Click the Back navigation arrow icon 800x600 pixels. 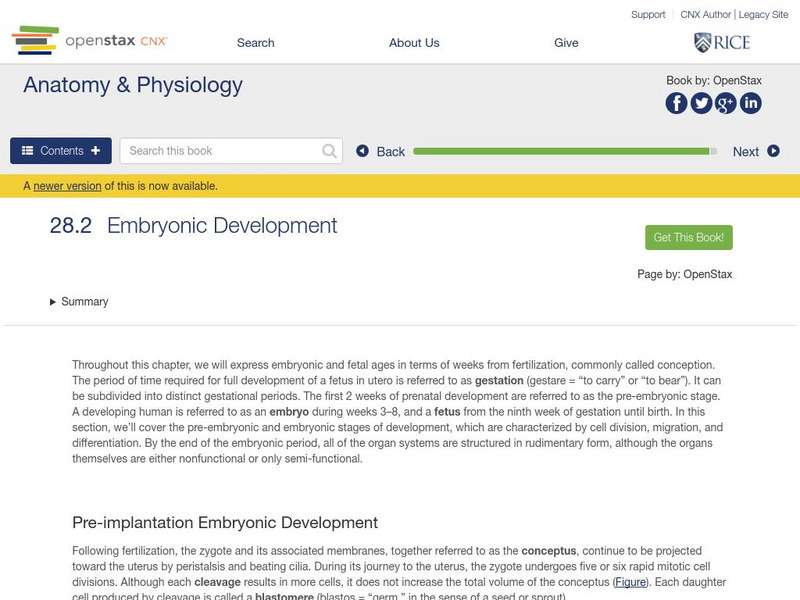coord(363,150)
